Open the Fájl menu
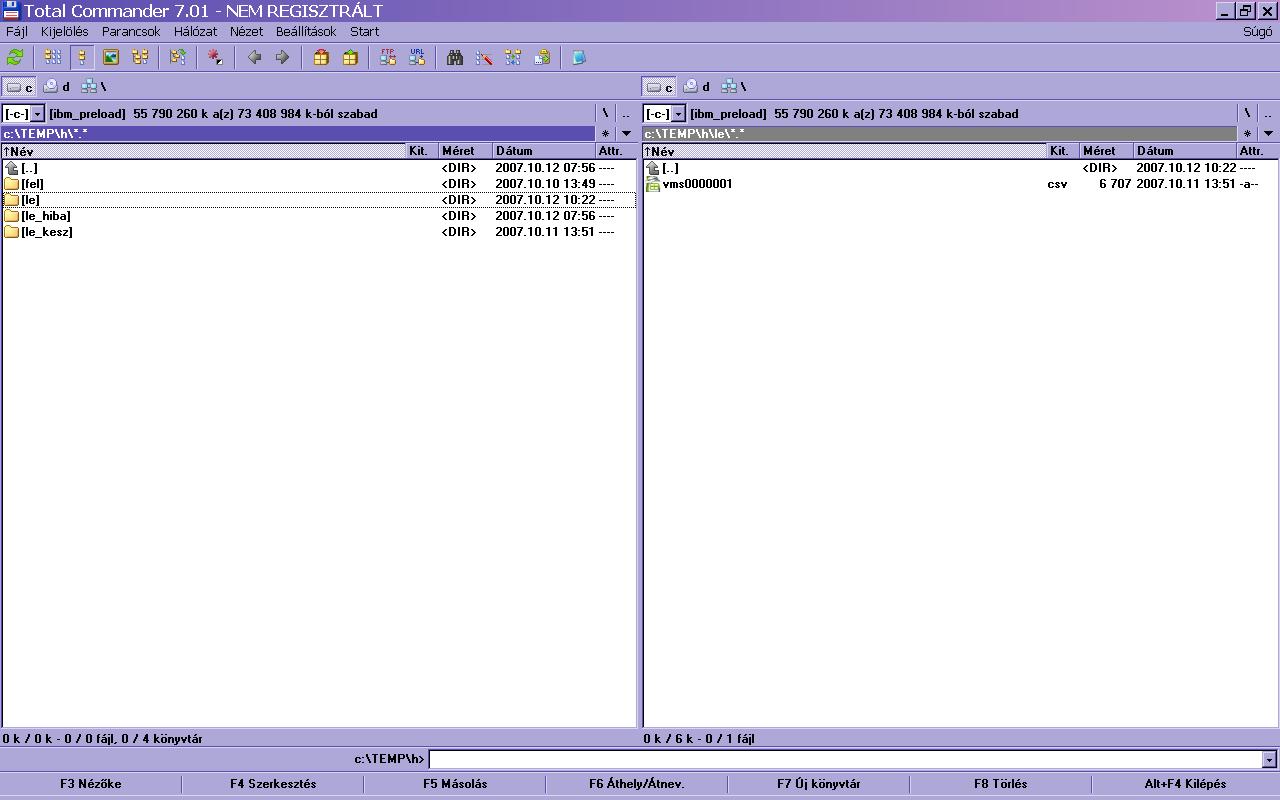This screenshot has width=1280, height=800. click(x=17, y=31)
